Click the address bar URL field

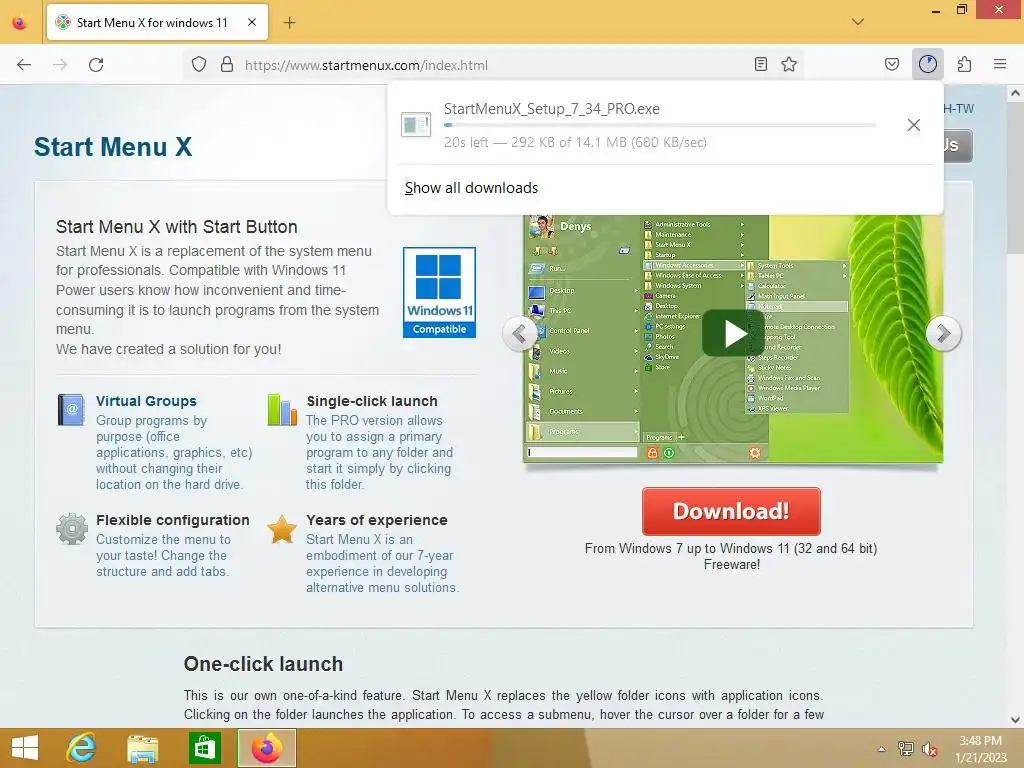tap(496, 65)
